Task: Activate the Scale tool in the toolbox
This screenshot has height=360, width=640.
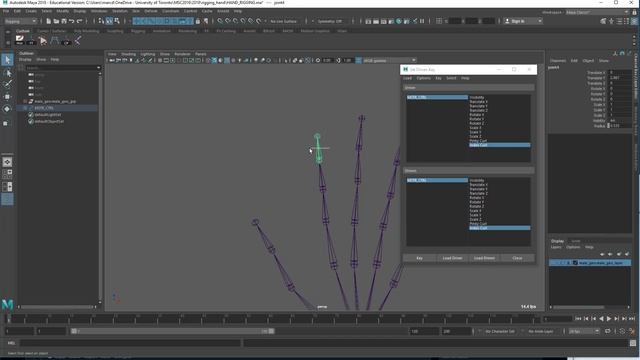Action: click(6, 123)
